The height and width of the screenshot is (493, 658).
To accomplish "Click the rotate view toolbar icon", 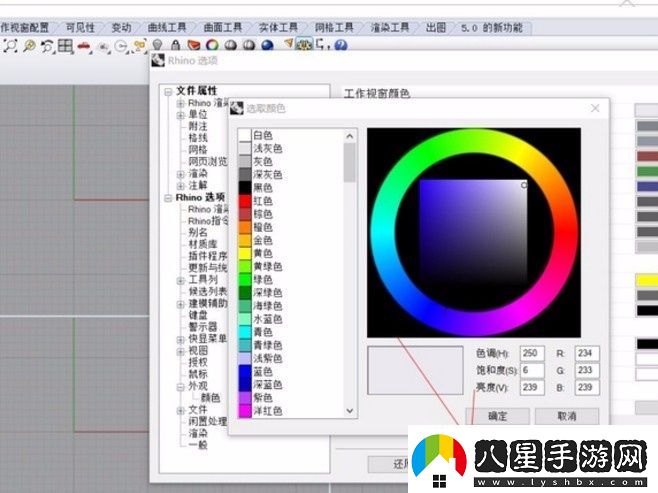I will [x=47, y=45].
